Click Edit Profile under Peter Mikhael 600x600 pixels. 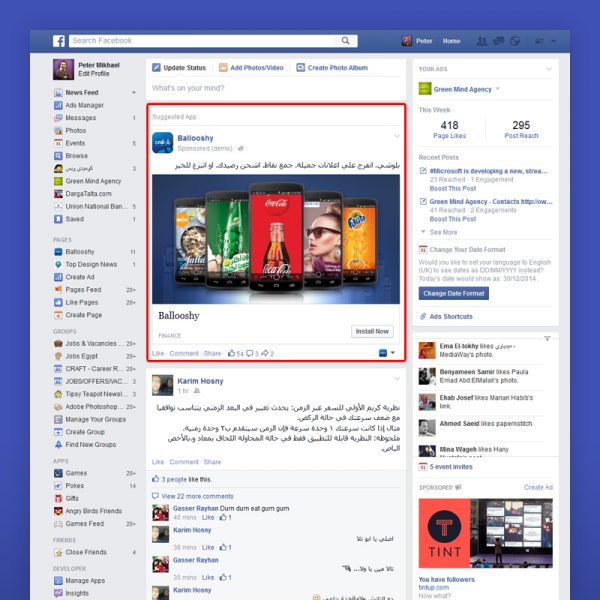94,74
